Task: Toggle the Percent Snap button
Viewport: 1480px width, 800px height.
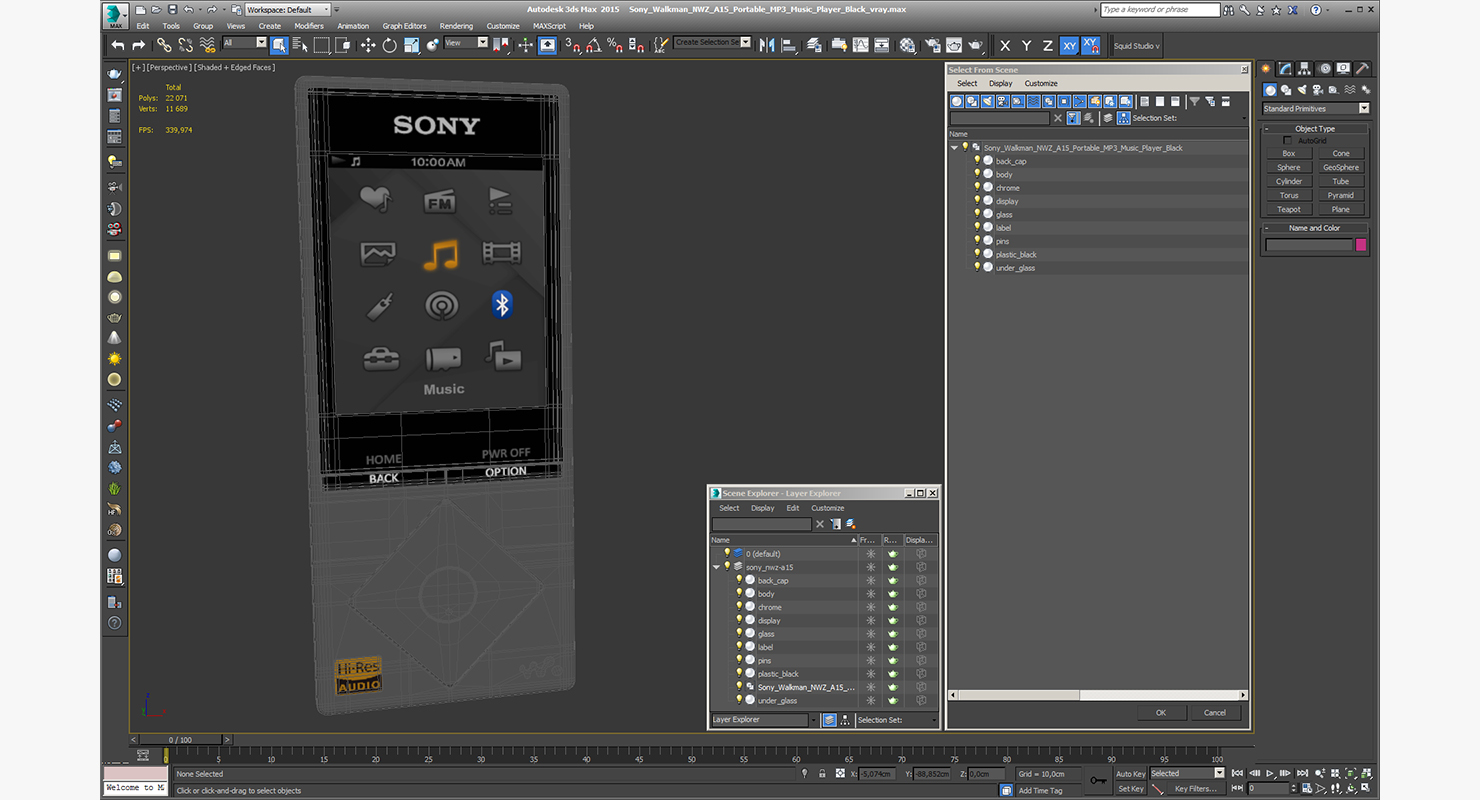Action: click(x=616, y=45)
